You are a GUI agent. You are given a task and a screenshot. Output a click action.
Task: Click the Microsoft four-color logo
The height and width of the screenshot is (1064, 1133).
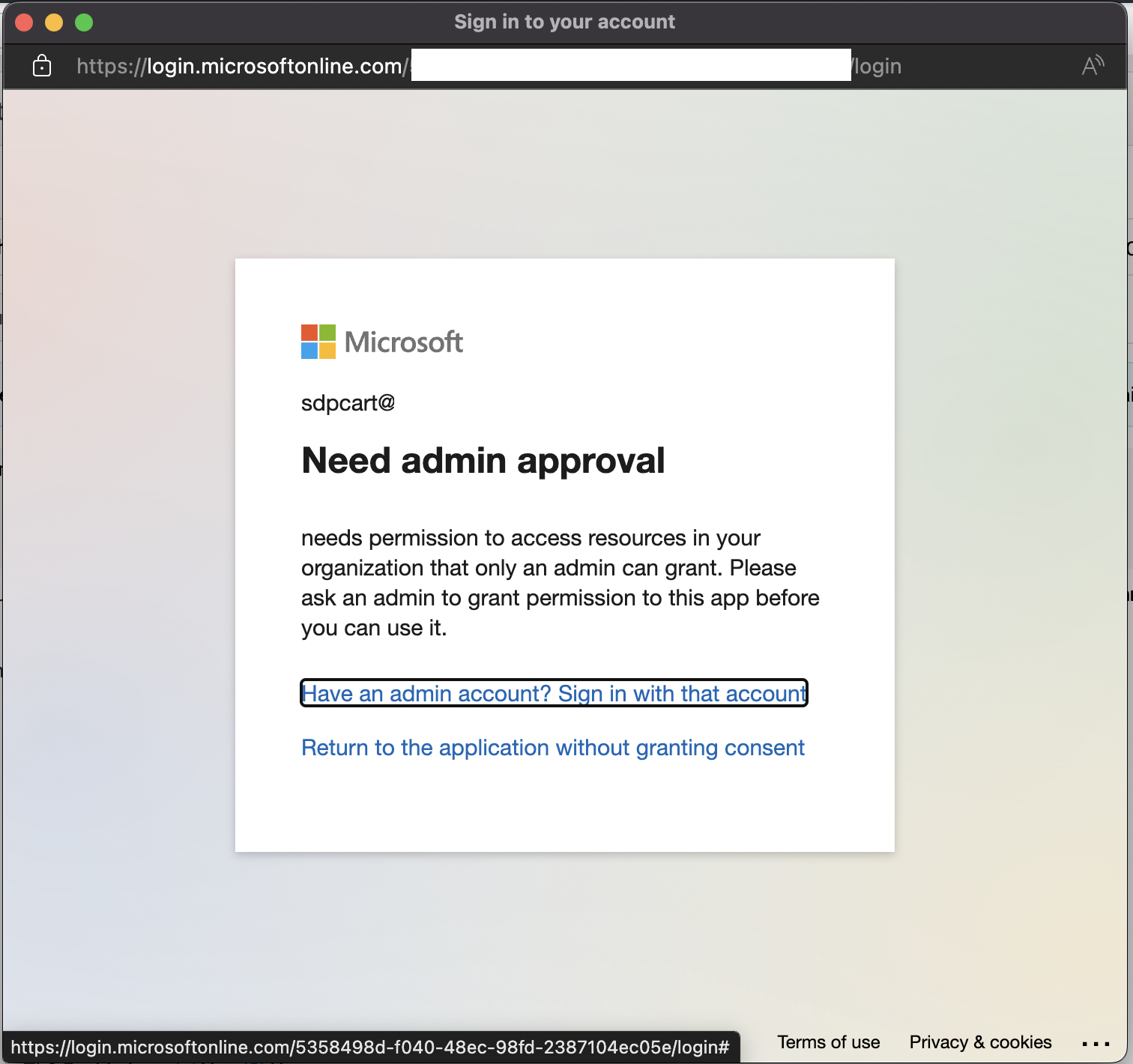click(318, 342)
